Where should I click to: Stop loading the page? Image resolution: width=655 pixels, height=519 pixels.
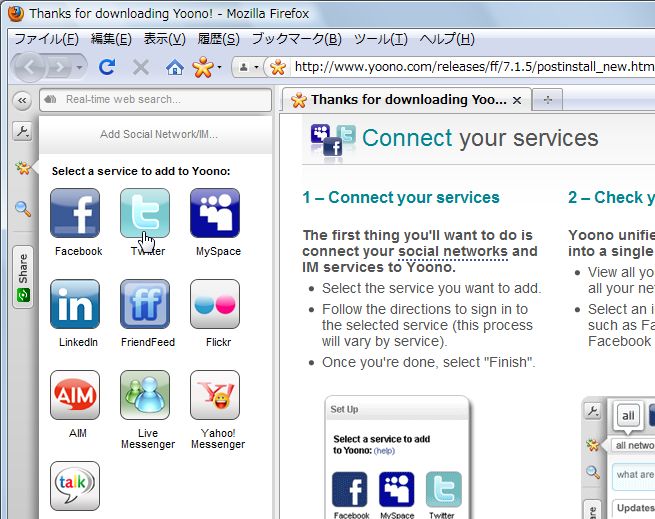[x=141, y=67]
